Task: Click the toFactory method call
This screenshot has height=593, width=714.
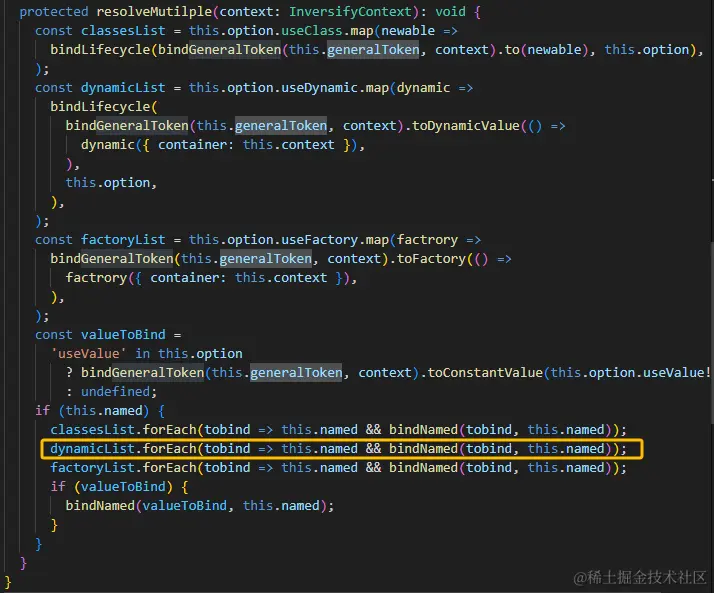Action: 431,259
